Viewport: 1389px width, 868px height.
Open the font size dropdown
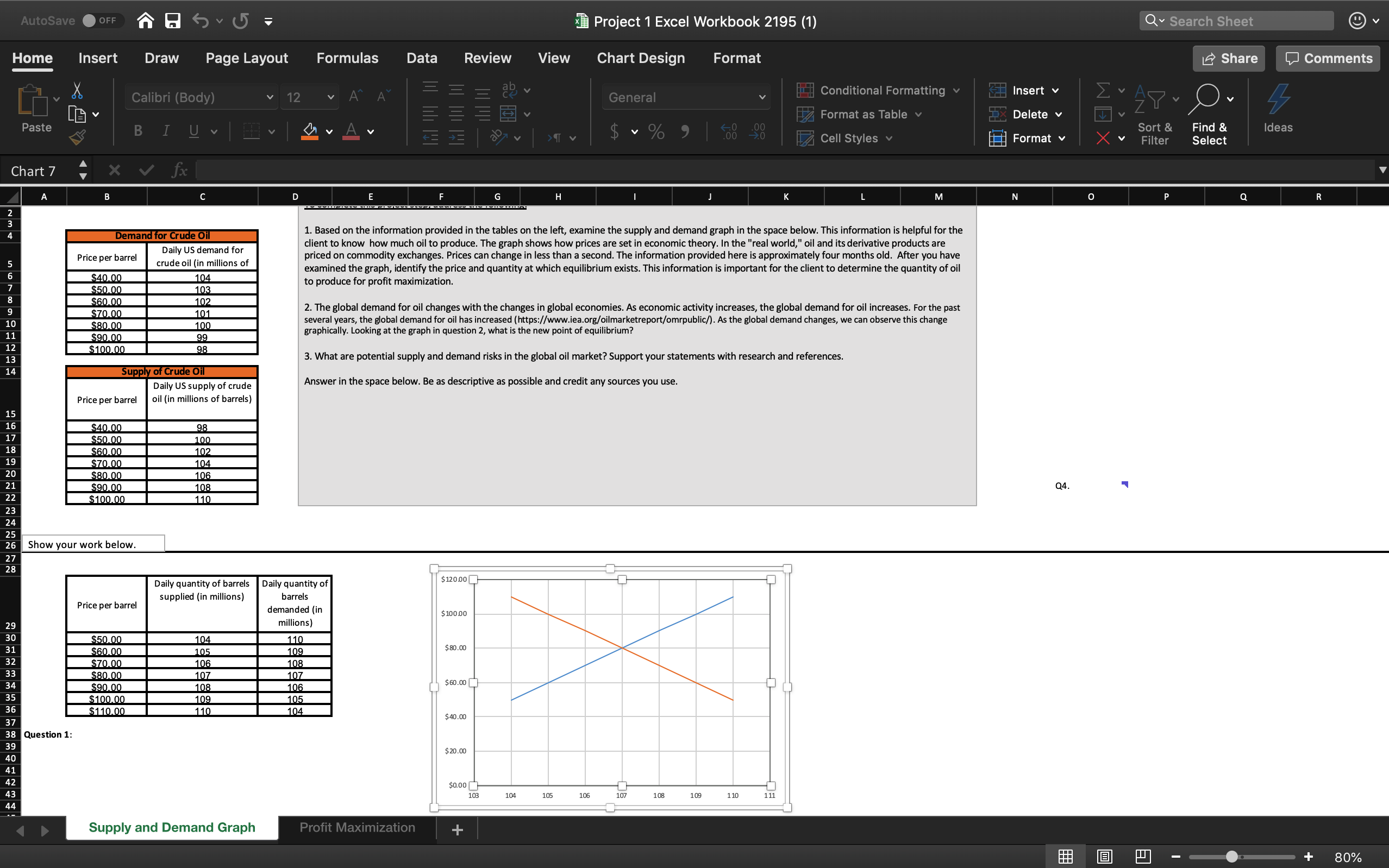tap(331, 97)
